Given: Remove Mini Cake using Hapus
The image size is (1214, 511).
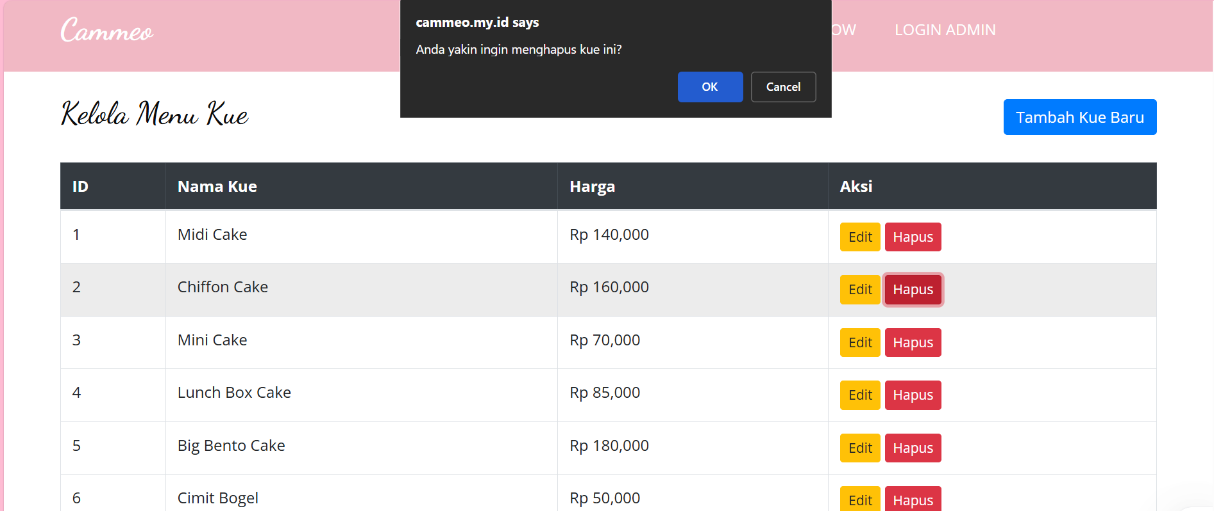Looking at the screenshot, I should (x=912, y=342).
